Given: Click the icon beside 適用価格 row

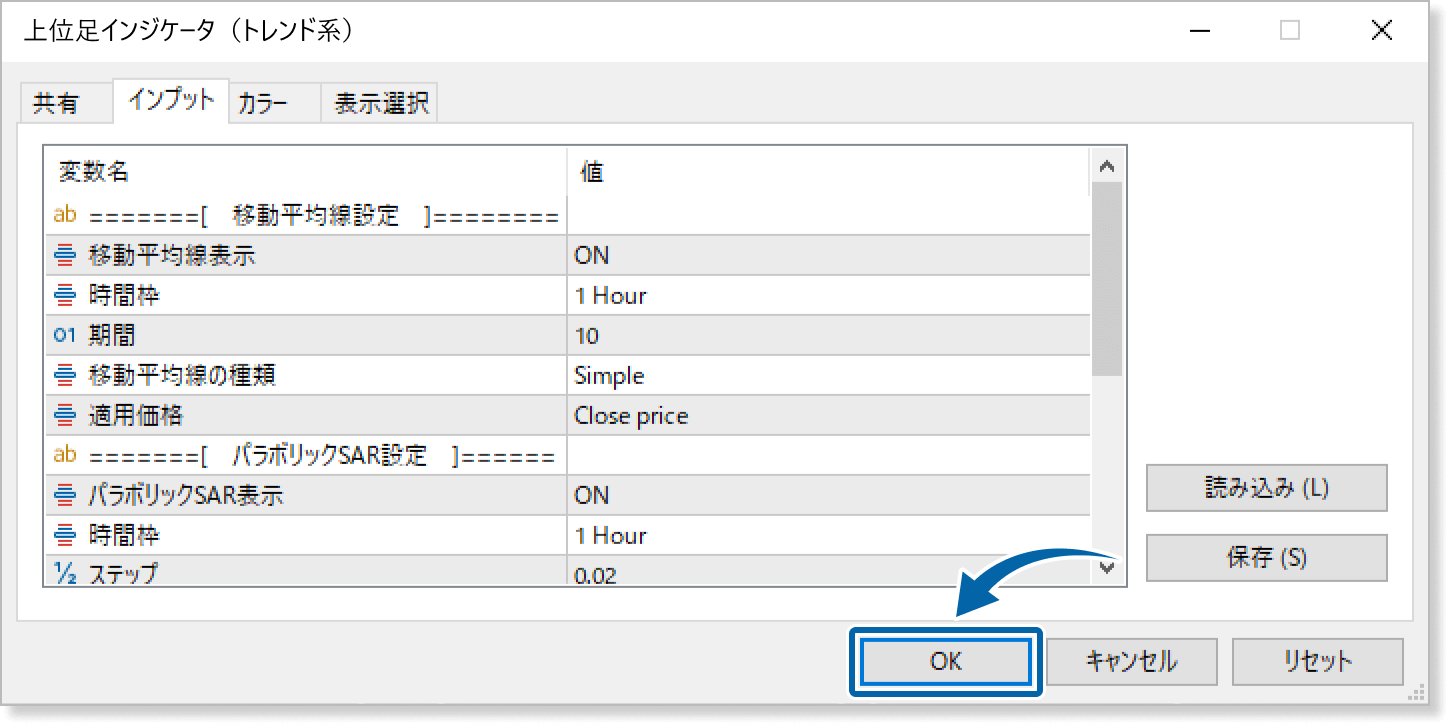Looking at the screenshot, I should pos(65,416).
